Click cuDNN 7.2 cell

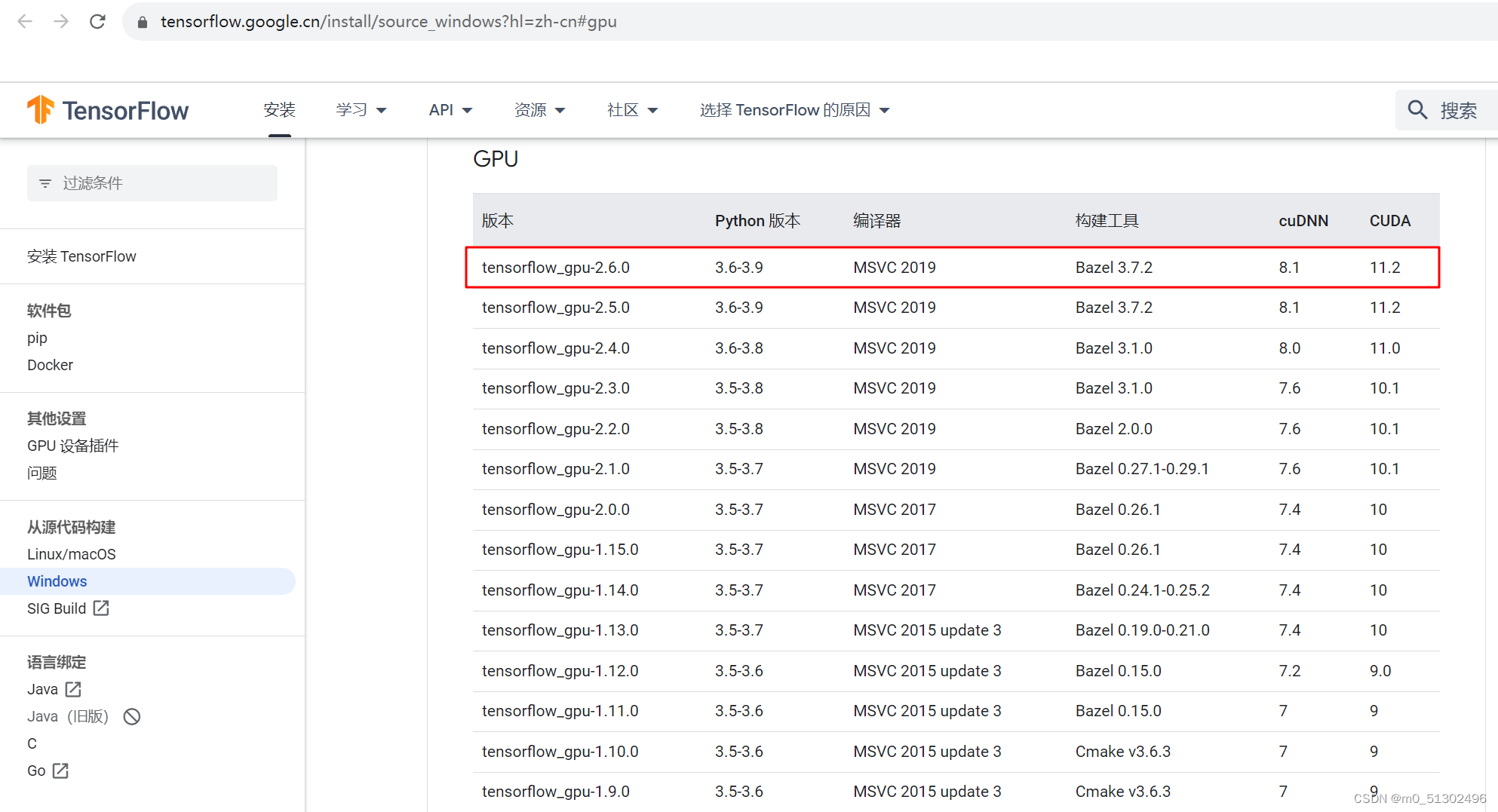(x=1289, y=671)
